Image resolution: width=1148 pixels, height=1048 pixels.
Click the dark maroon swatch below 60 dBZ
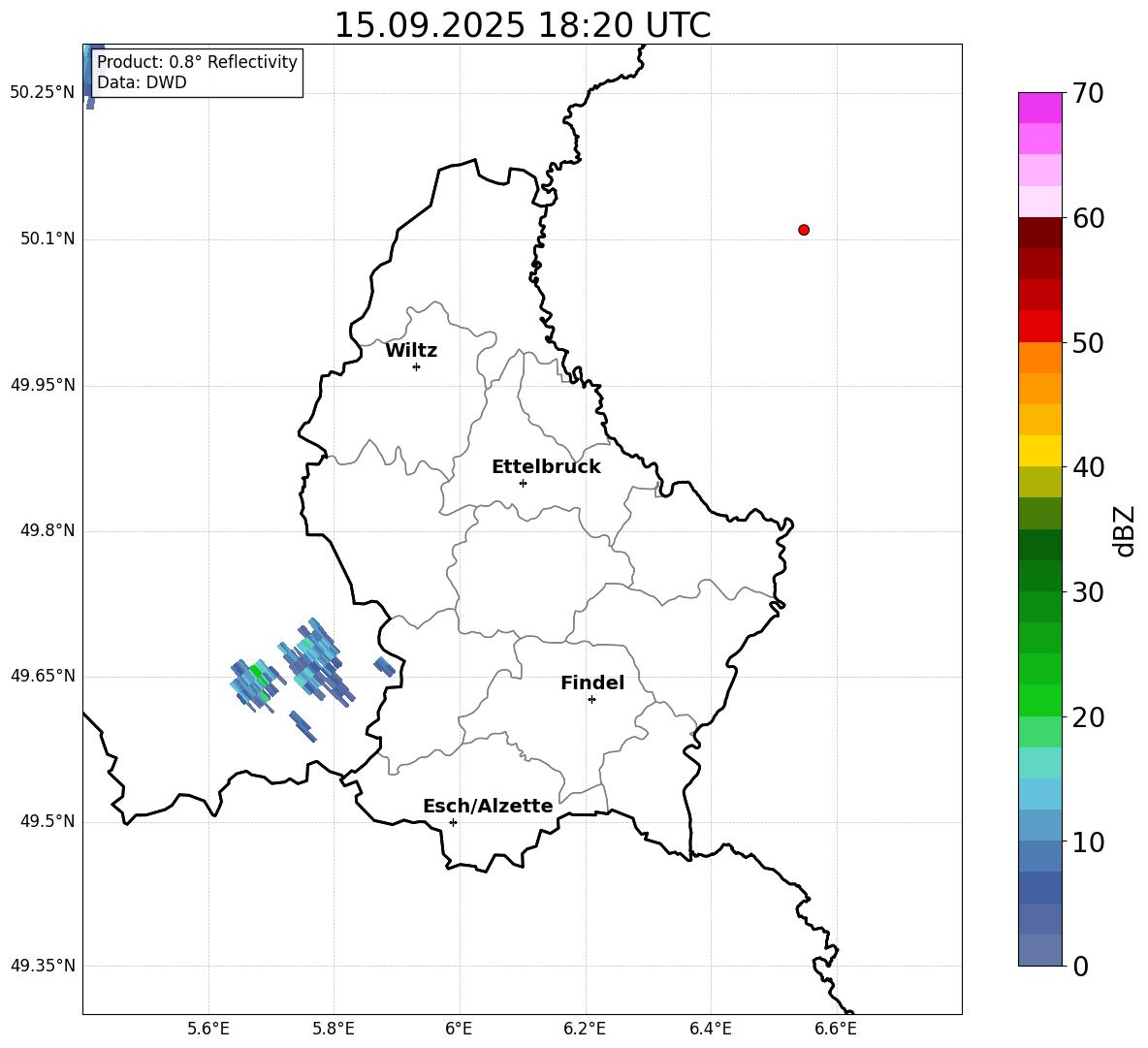1040,233
